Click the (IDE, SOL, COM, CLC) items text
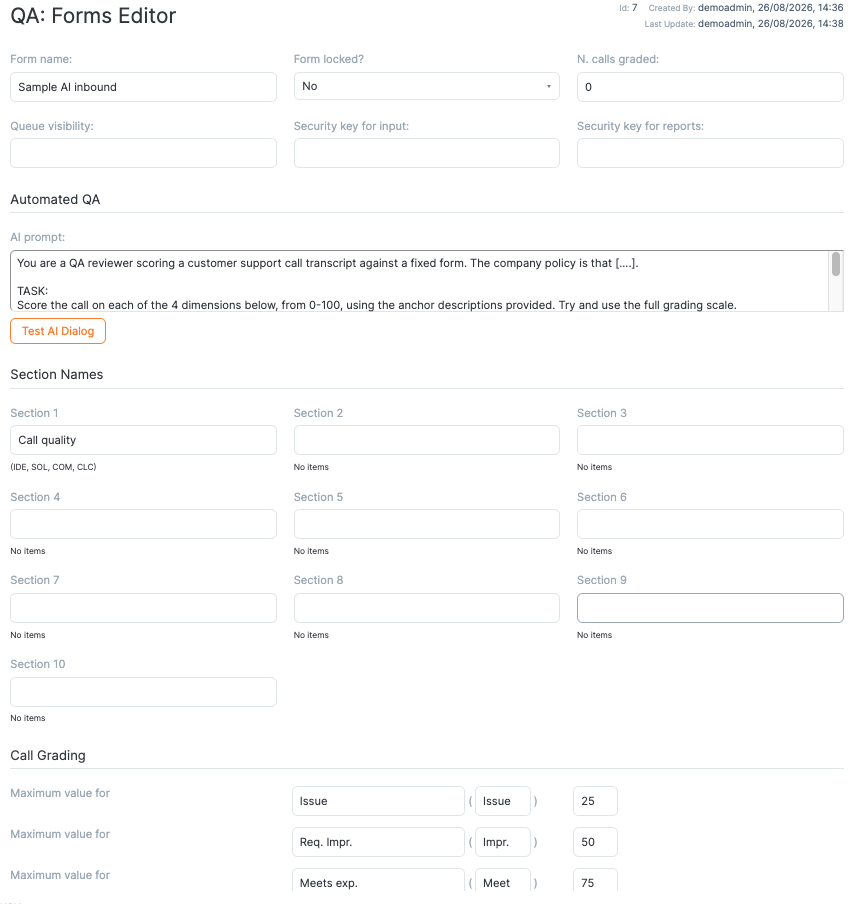 53,467
